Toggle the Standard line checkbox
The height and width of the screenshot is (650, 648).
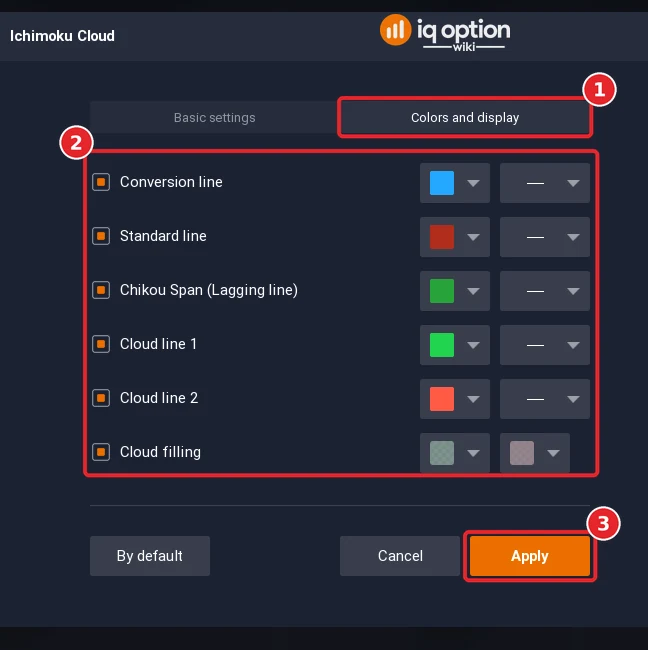(101, 236)
